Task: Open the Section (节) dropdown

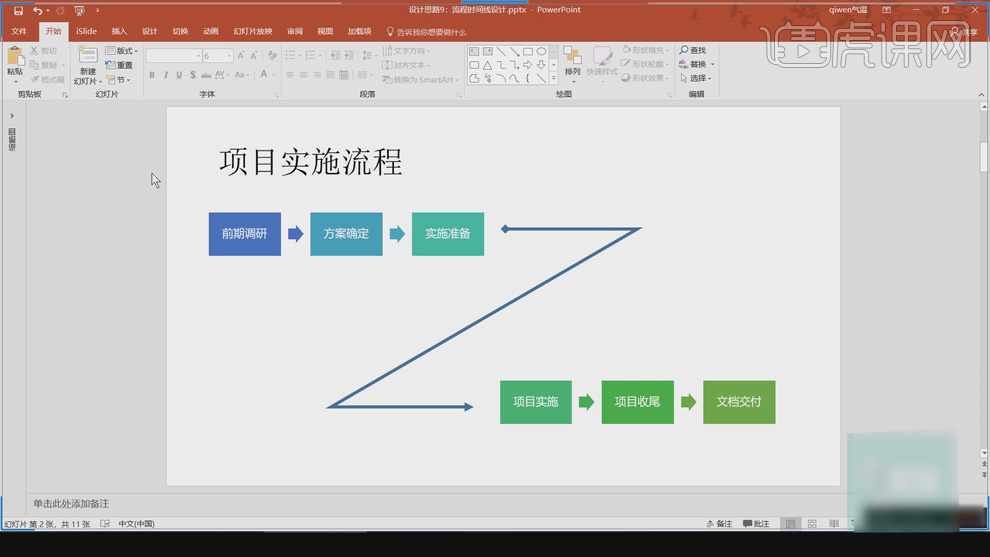Action: [119, 80]
